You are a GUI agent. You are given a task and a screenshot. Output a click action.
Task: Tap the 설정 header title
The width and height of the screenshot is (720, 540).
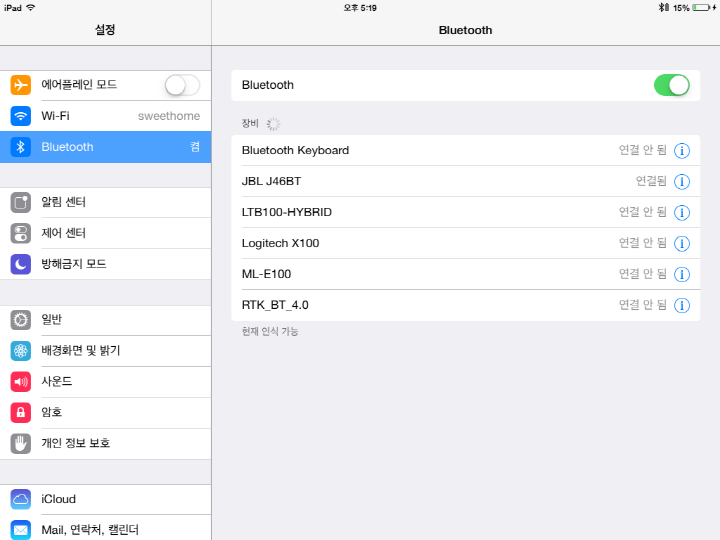click(x=105, y=30)
